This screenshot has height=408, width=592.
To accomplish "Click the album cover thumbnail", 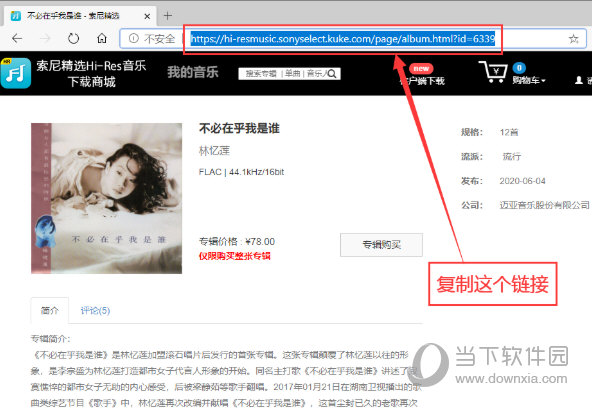I will click(x=106, y=198).
